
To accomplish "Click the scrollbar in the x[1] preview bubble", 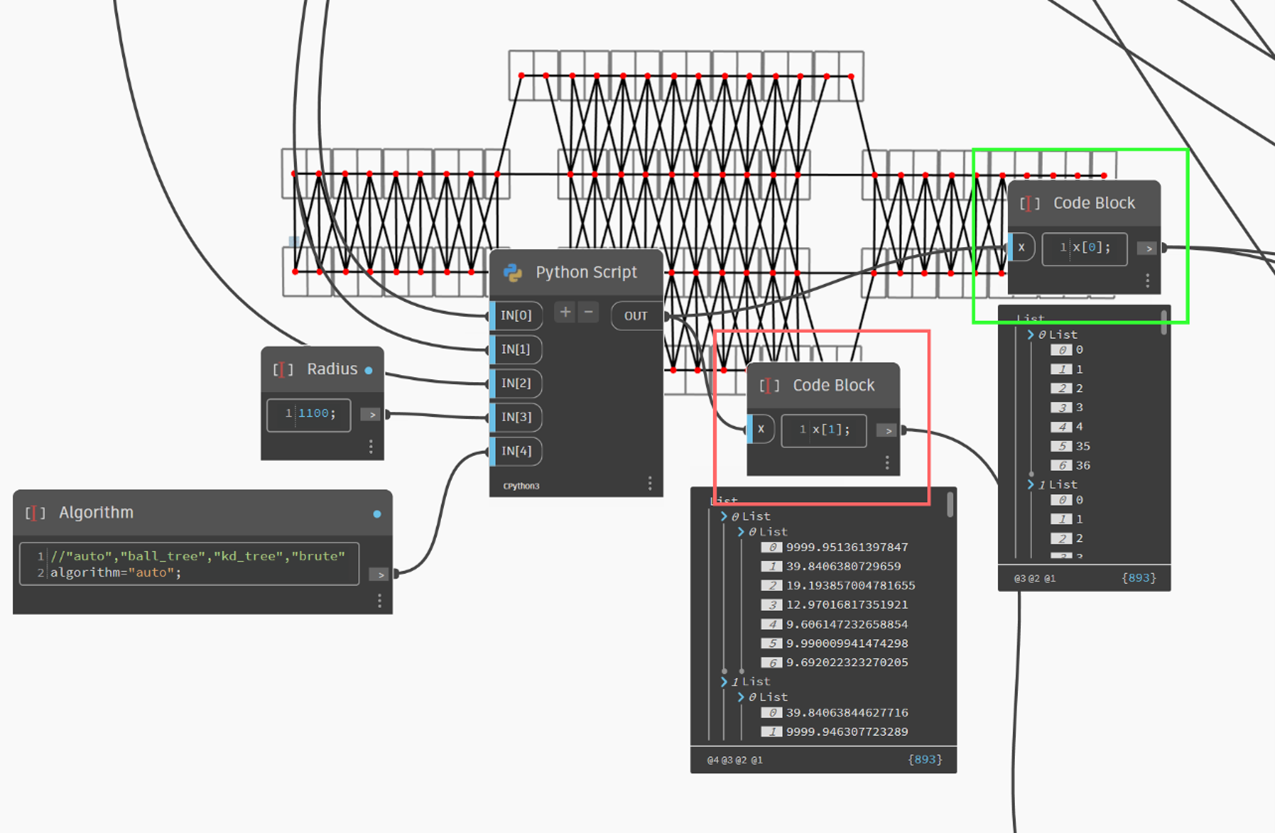I will [950, 507].
